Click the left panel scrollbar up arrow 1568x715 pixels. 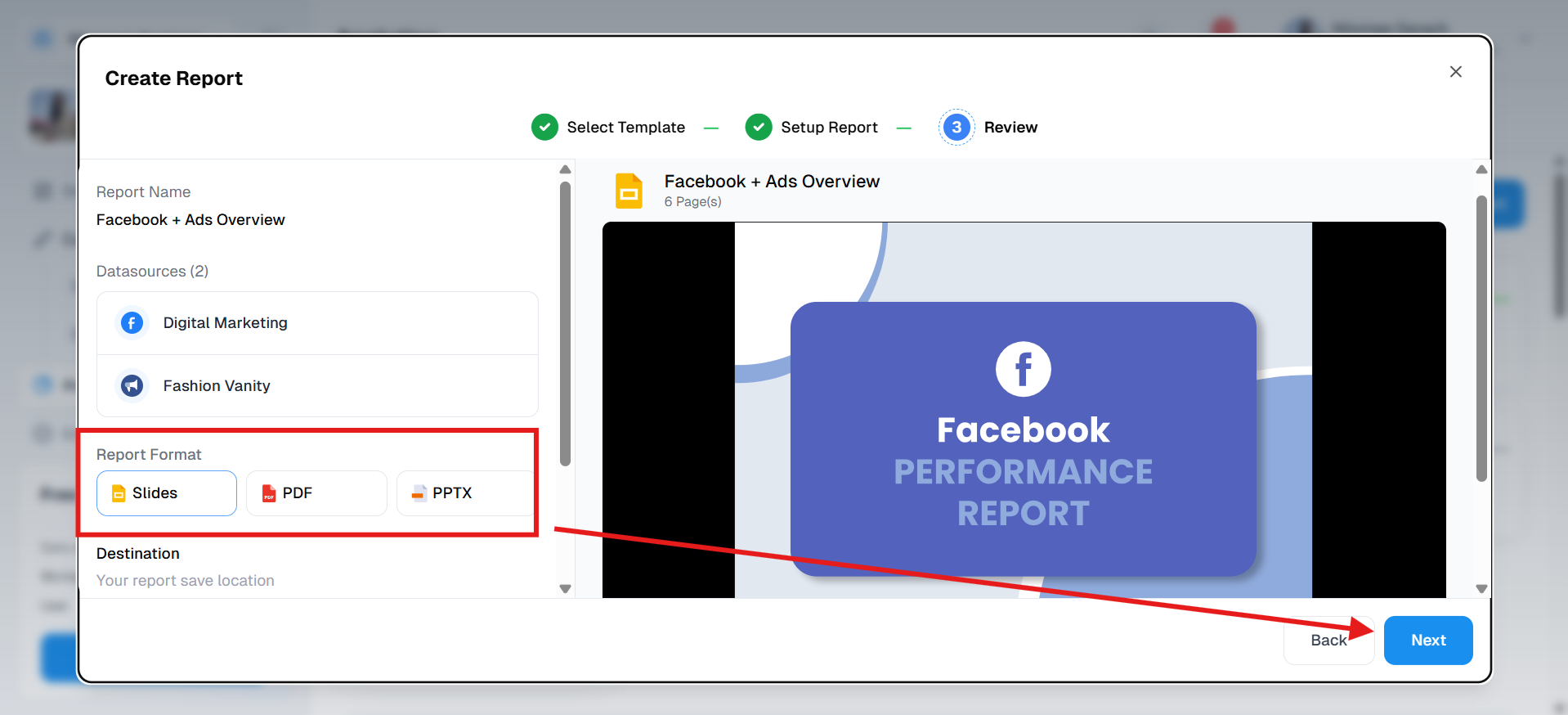[565, 169]
